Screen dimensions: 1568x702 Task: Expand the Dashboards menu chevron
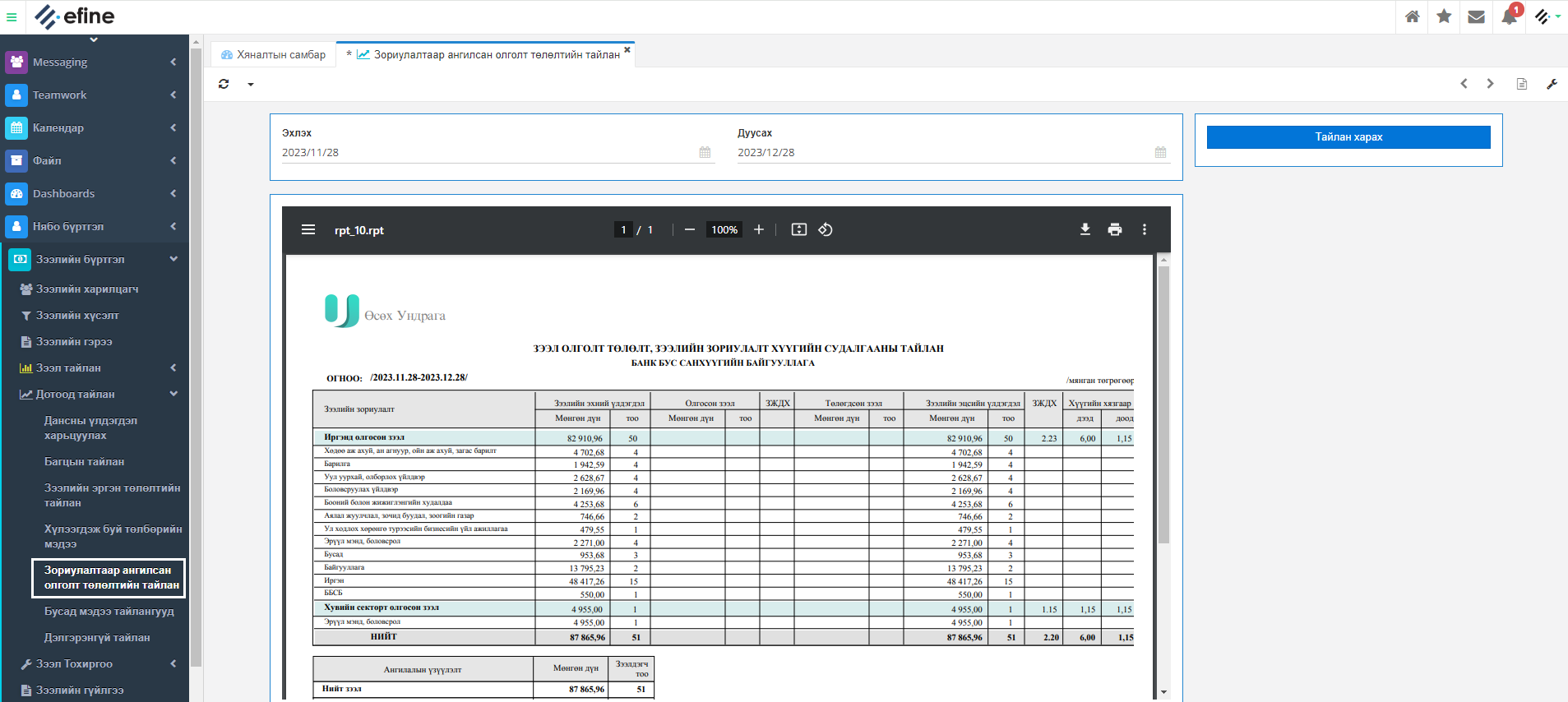coord(173,193)
